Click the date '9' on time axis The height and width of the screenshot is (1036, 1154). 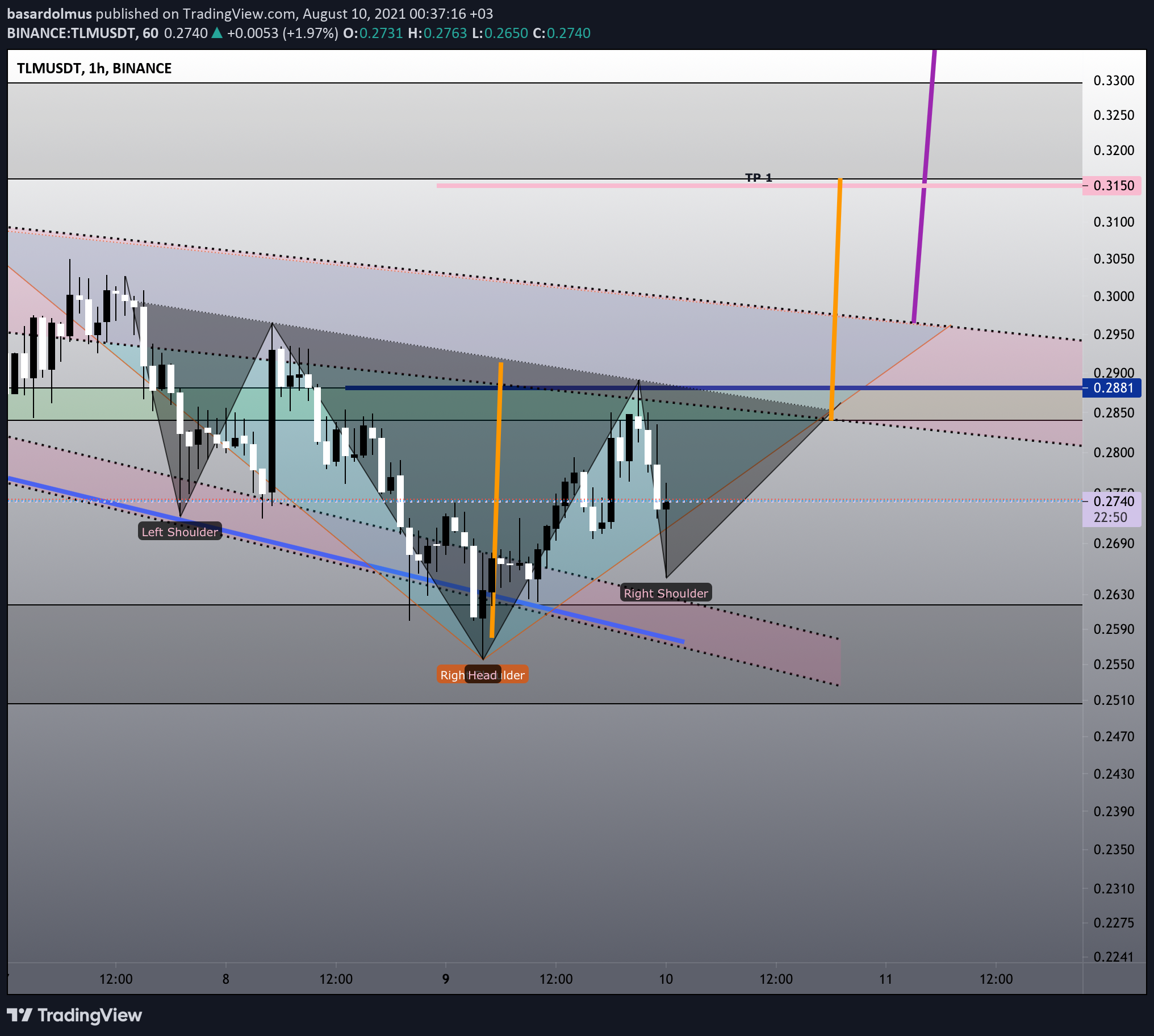pyautogui.click(x=446, y=979)
